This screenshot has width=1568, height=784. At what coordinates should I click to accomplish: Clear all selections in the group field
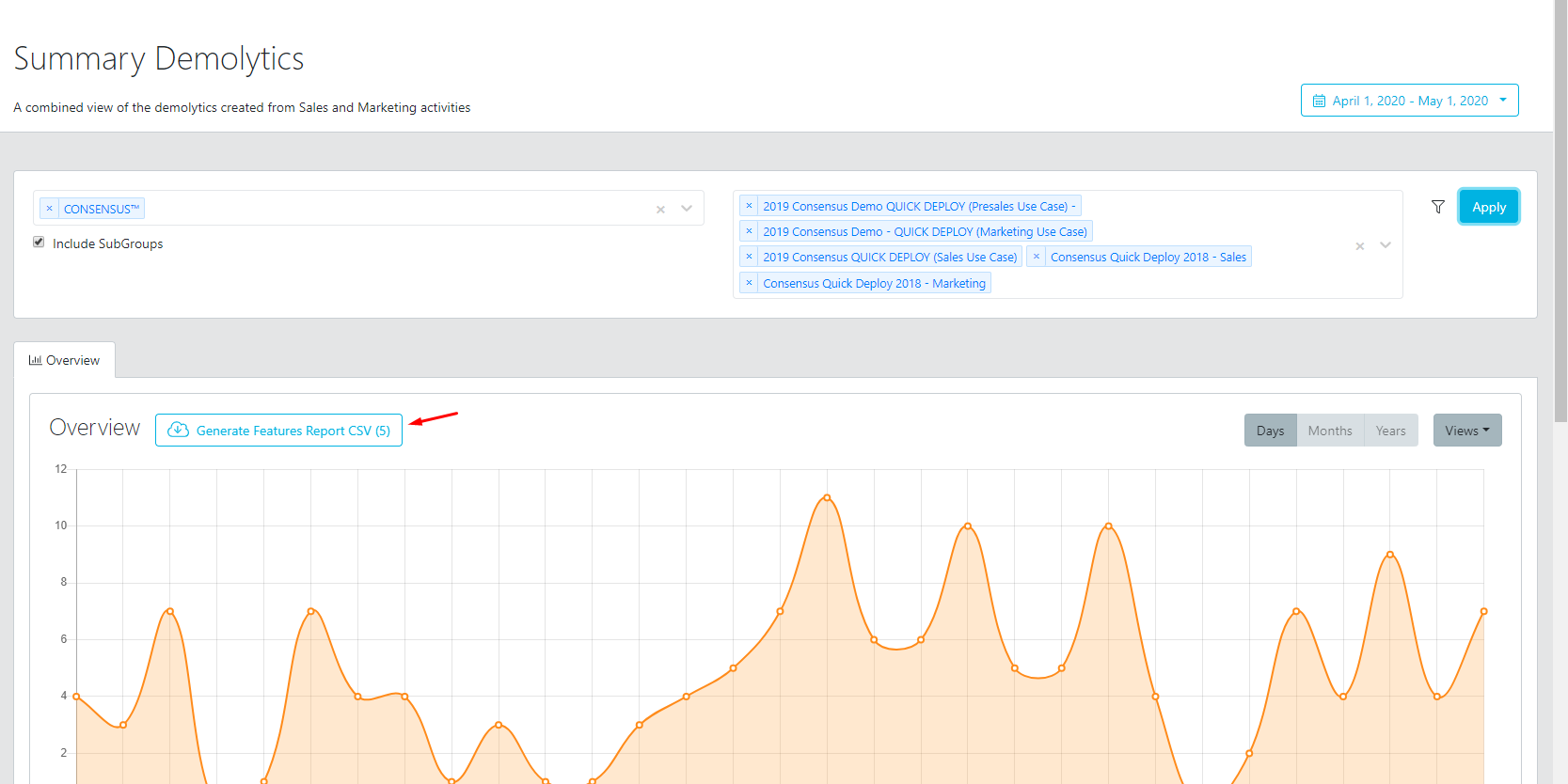click(x=660, y=209)
